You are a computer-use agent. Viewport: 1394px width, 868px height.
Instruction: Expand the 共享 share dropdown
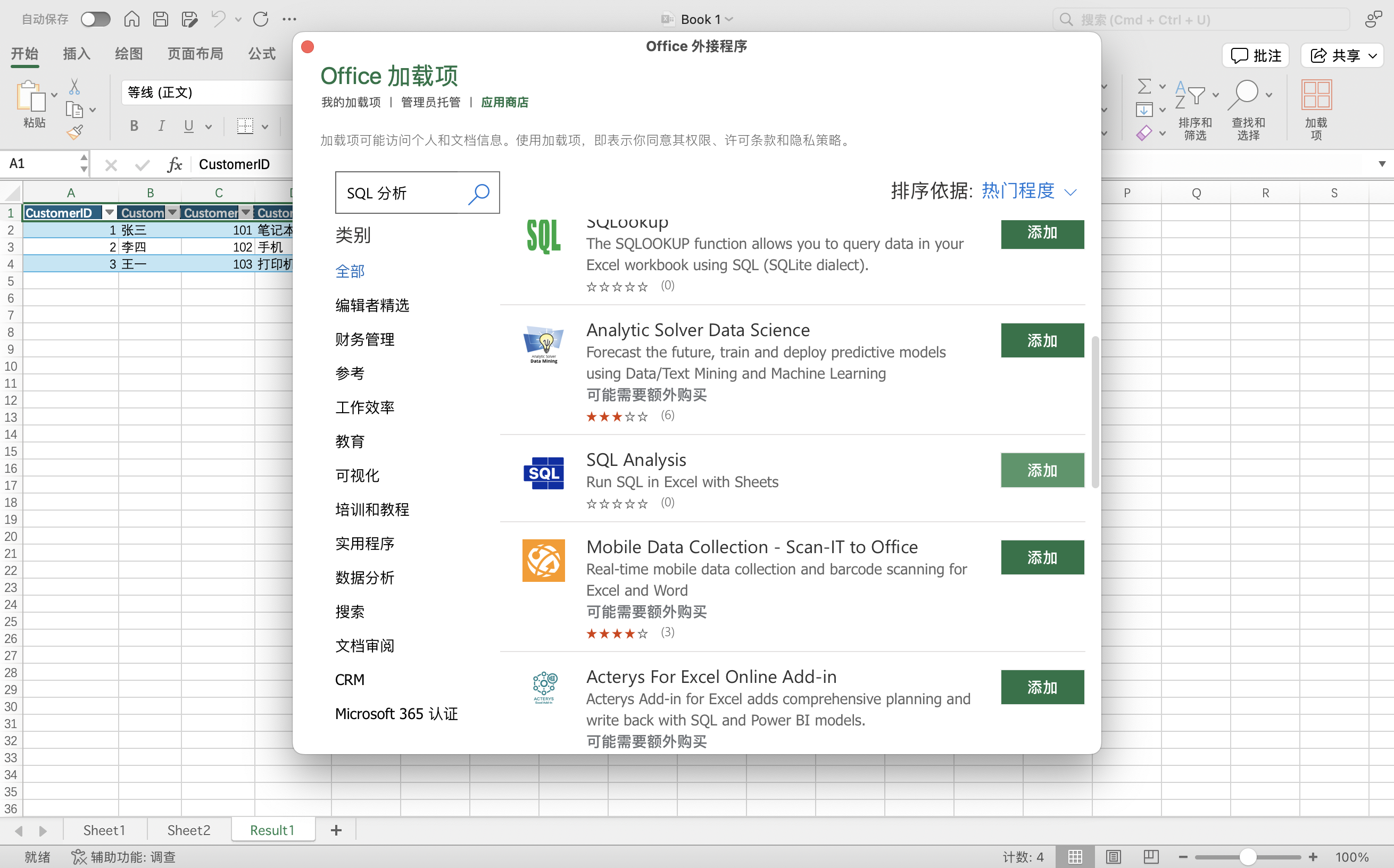[1373, 56]
